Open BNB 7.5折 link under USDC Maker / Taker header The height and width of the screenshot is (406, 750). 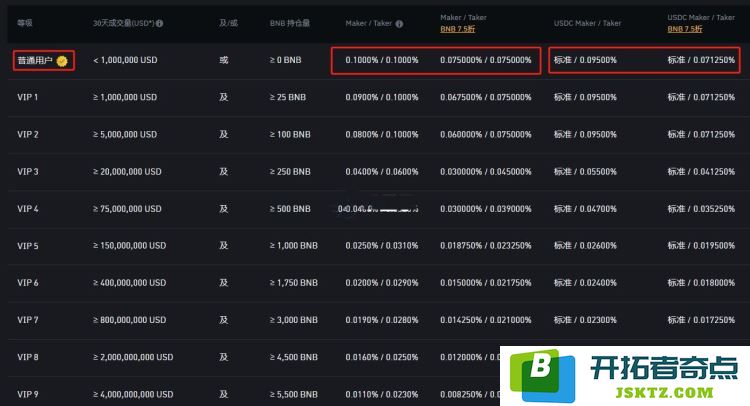pyautogui.click(x=684, y=29)
